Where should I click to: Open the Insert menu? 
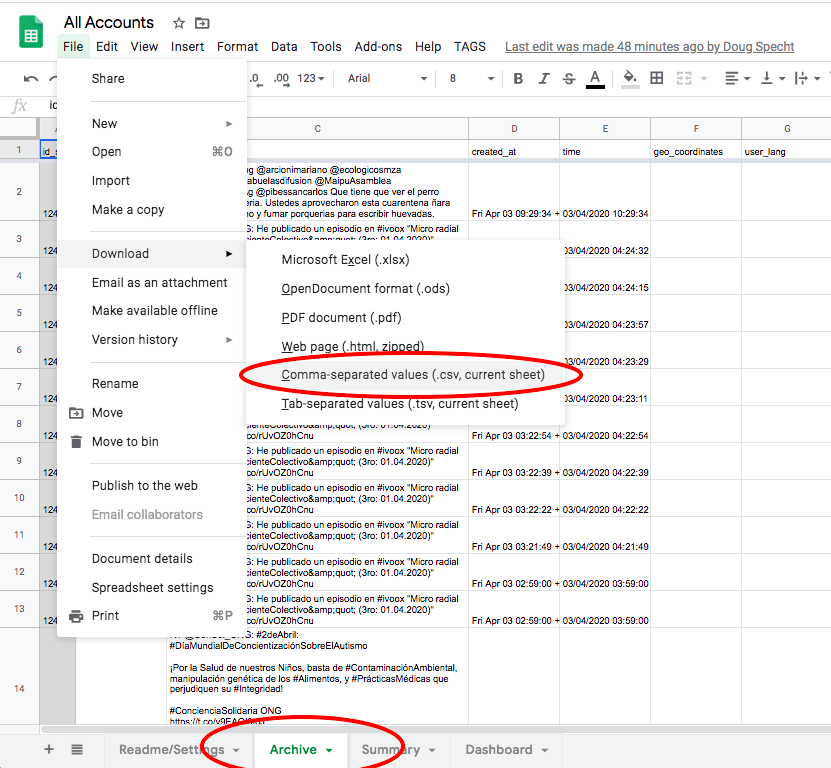click(188, 47)
